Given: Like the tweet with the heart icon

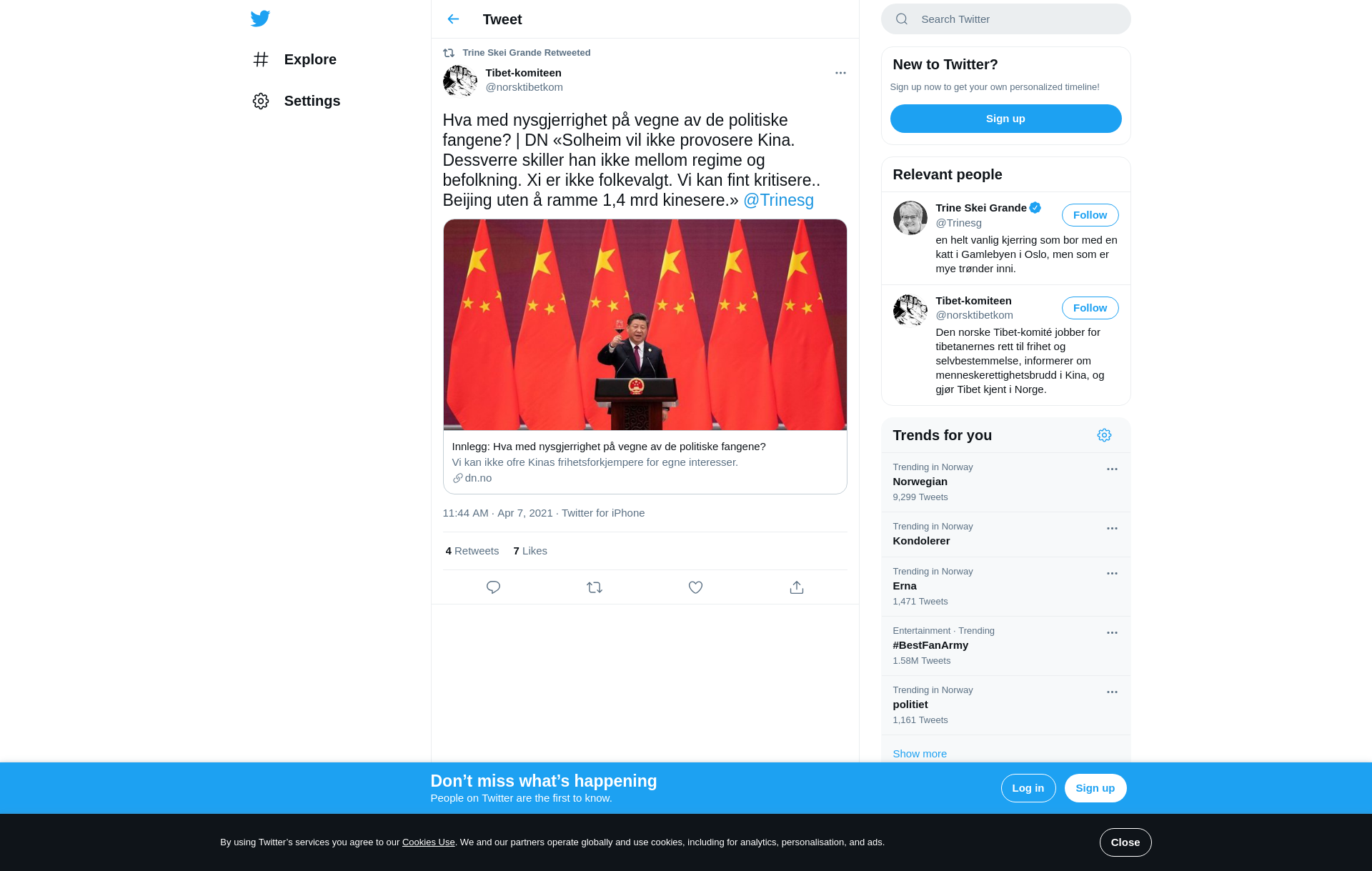Looking at the screenshot, I should click(695, 587).
